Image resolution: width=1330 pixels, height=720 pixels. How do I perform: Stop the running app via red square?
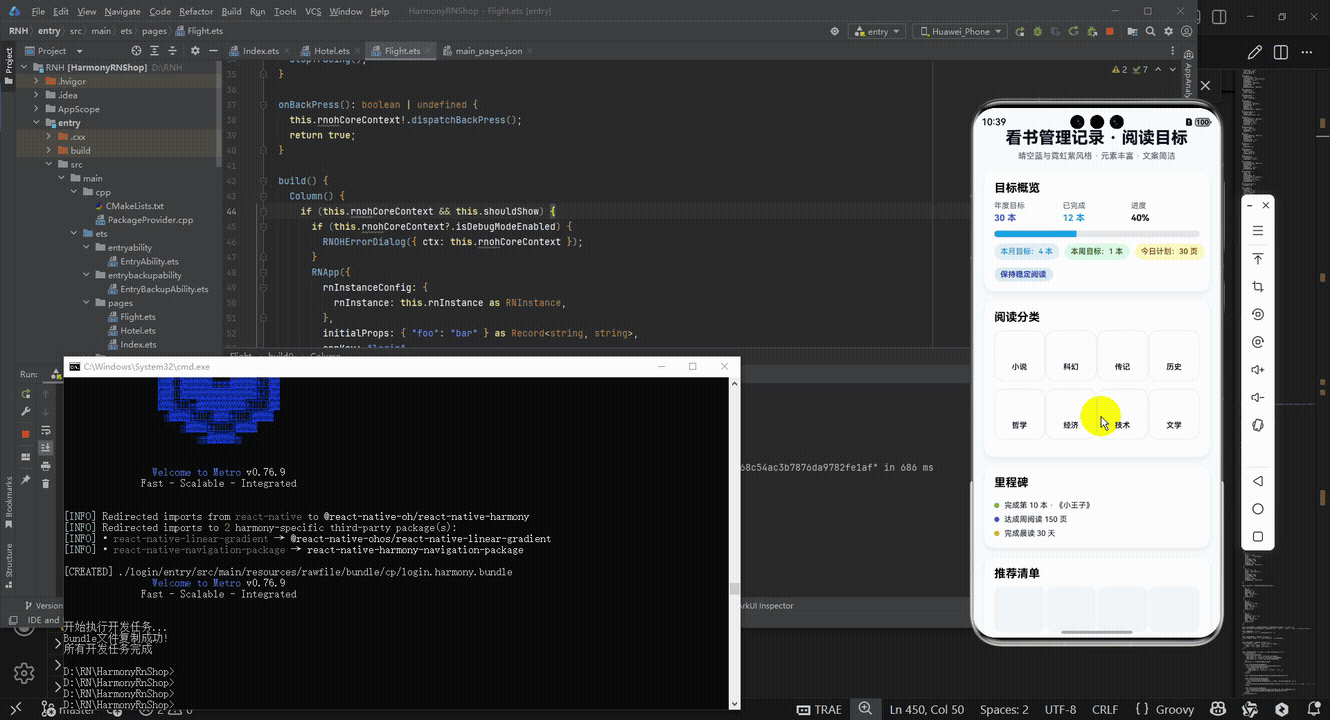(1110, 31)
